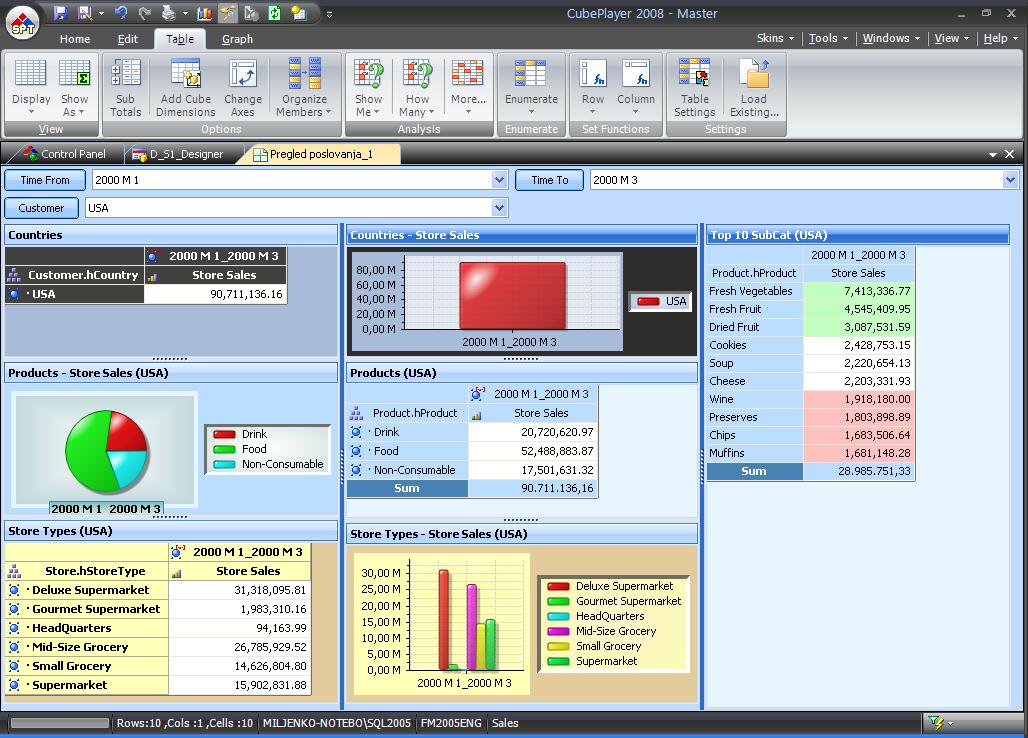The image size is (1028, 738).
Task: Expand the Customer combo box arrow
Action: [500, 208]
